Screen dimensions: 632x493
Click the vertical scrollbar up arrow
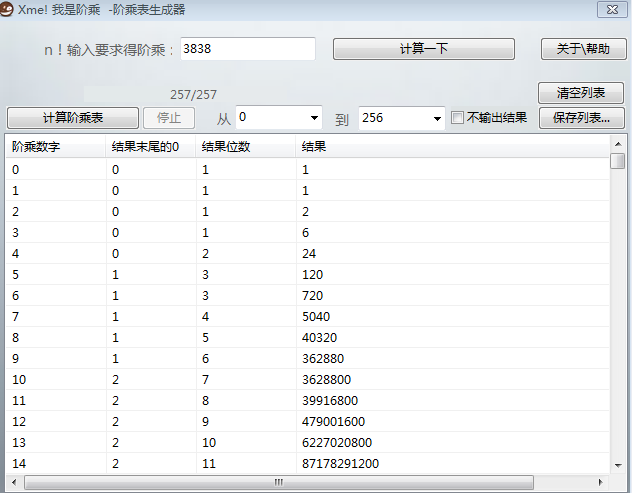pos(618,144)
